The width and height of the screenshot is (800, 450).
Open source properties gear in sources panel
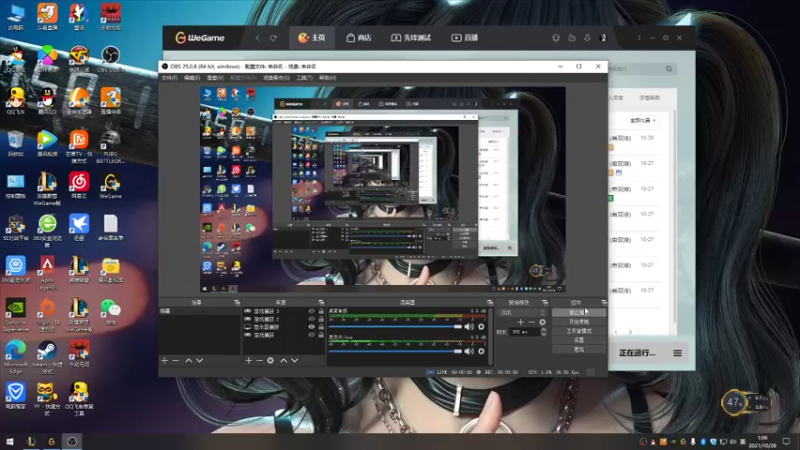pos(270,360)
